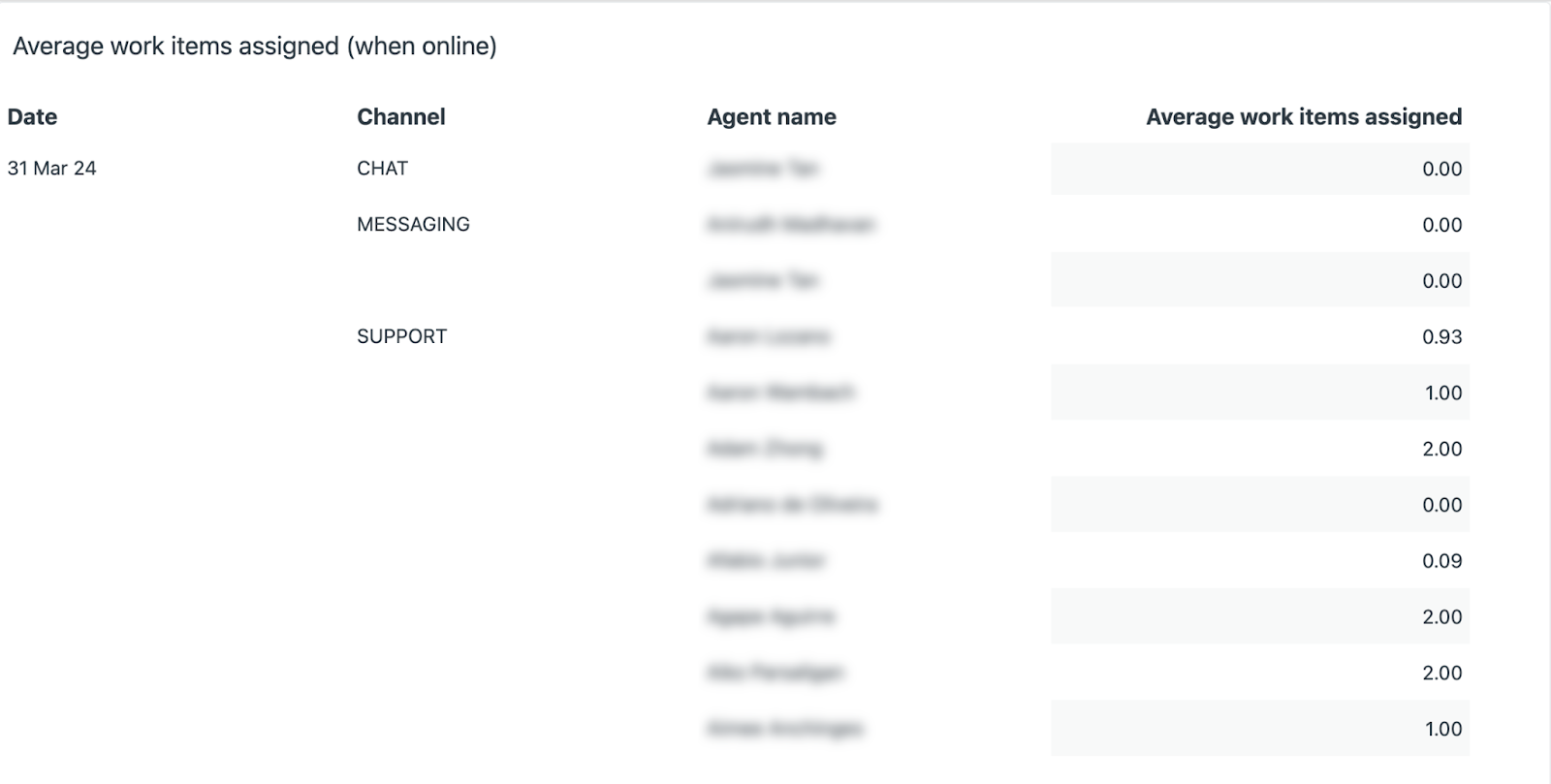Select the SUPPORT channel cell
Screen dimensions: 1551x784
[401, 337]
